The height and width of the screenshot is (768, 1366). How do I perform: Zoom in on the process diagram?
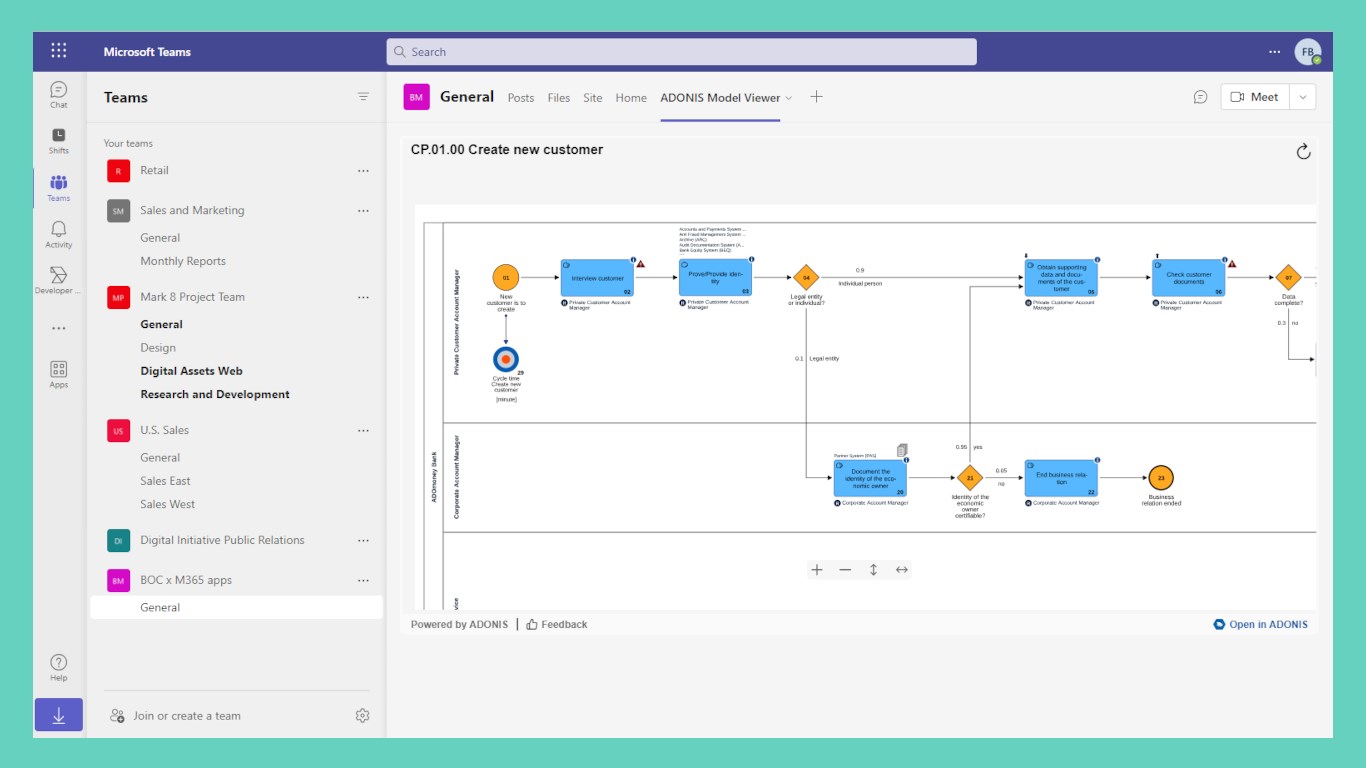[x=817, y=570]
